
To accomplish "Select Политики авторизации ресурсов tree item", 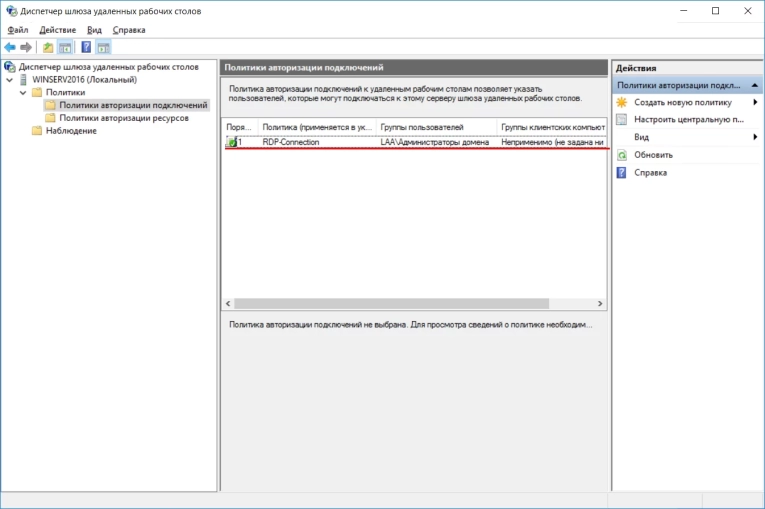I will [x=124, y=118].
